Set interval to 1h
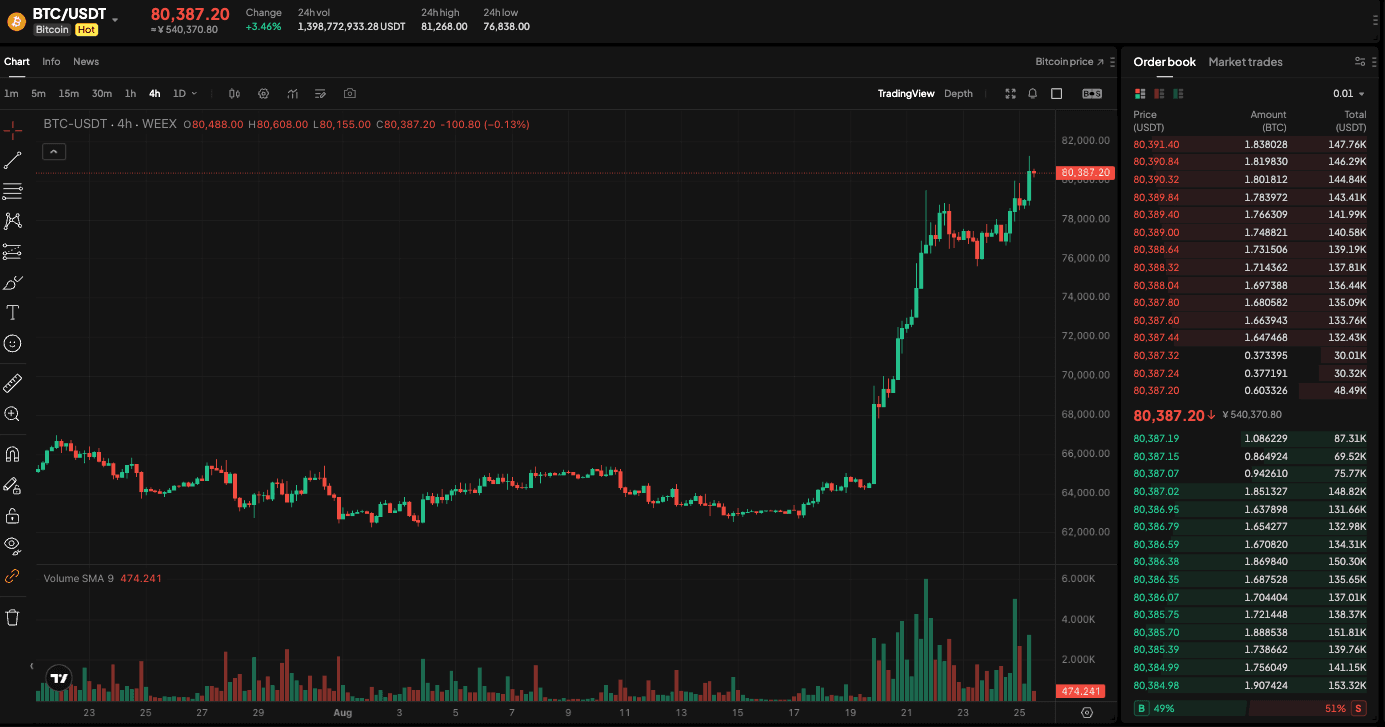The height and width of the screenshot is (727, 1385). (130, 94)
